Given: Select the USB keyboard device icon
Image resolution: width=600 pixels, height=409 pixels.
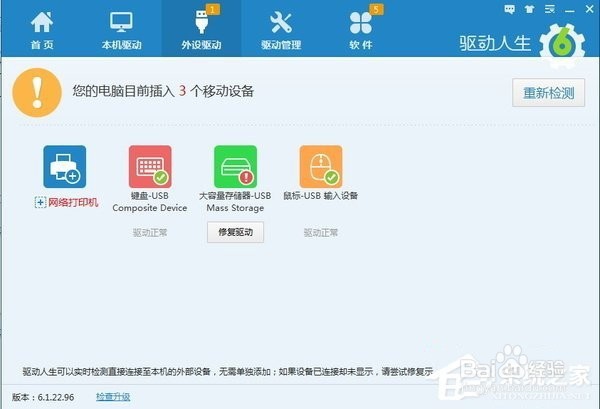Looking at the screenshot, I should pos(150,166).
